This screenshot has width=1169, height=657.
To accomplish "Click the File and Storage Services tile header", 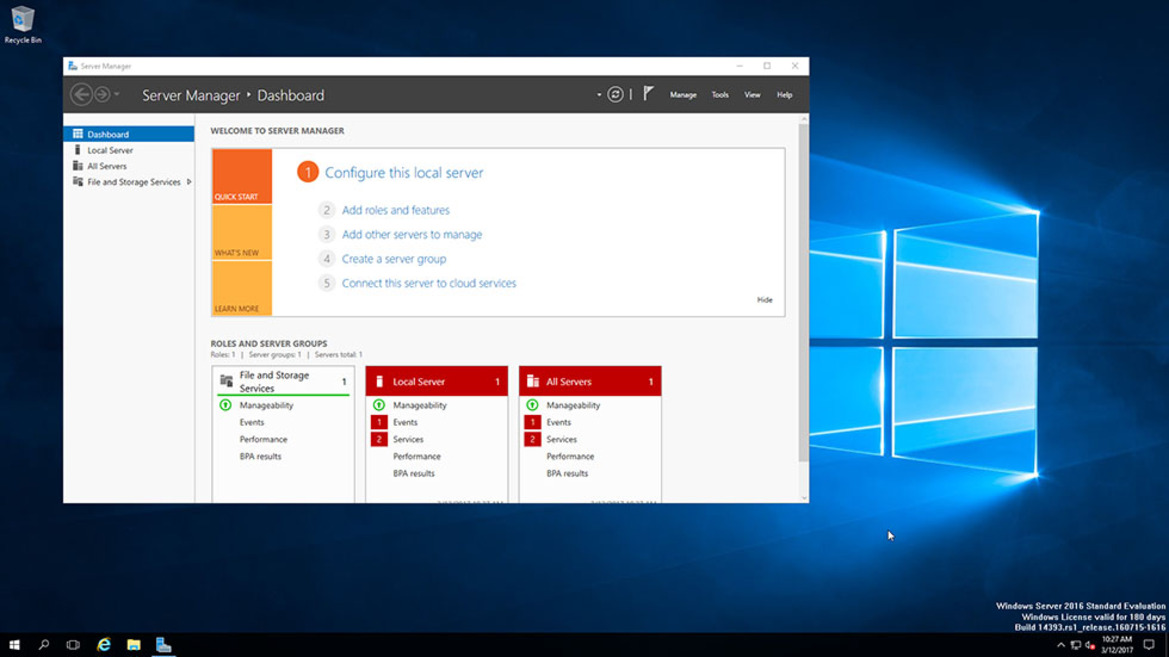I will coord(283,381).
